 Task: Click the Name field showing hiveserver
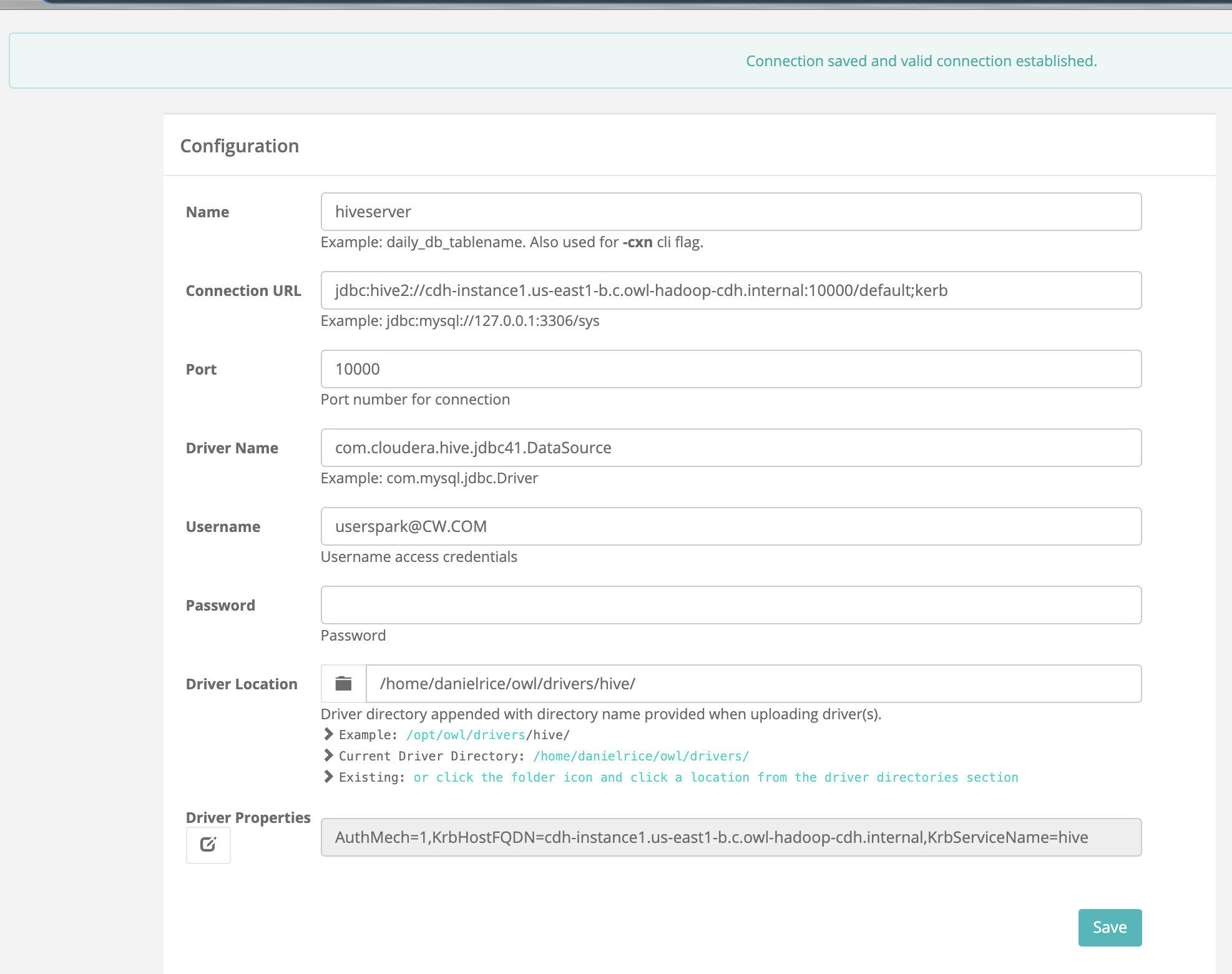pyautogui.click(x=730, y=211)
